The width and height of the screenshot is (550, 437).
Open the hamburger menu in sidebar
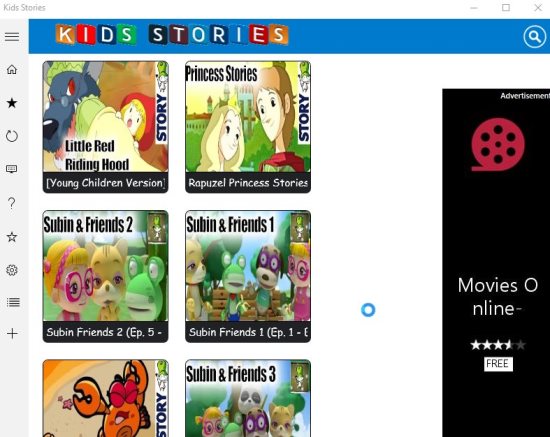pyautogui.click(x=12, y=36)
